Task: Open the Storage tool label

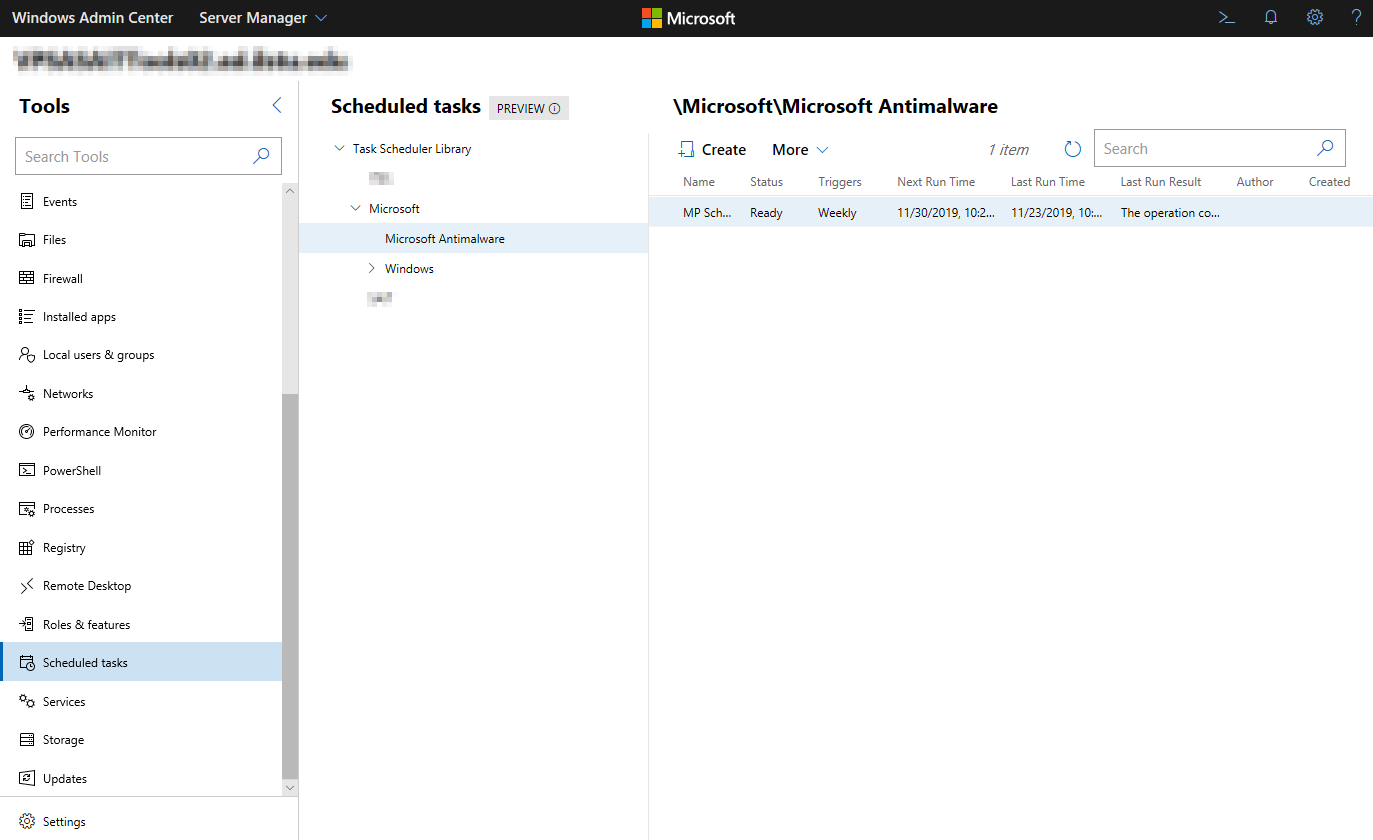Action: pos(63,740)
